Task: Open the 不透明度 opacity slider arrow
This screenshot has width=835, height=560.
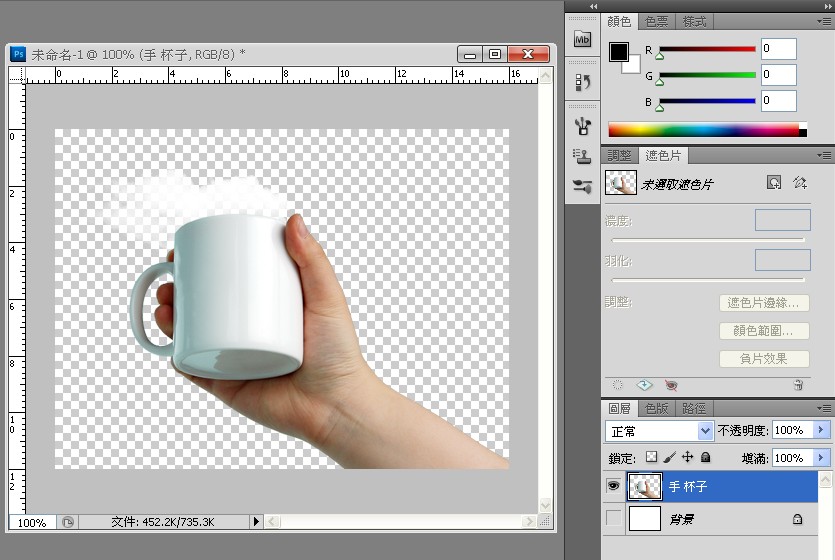Action: point(821,430)
